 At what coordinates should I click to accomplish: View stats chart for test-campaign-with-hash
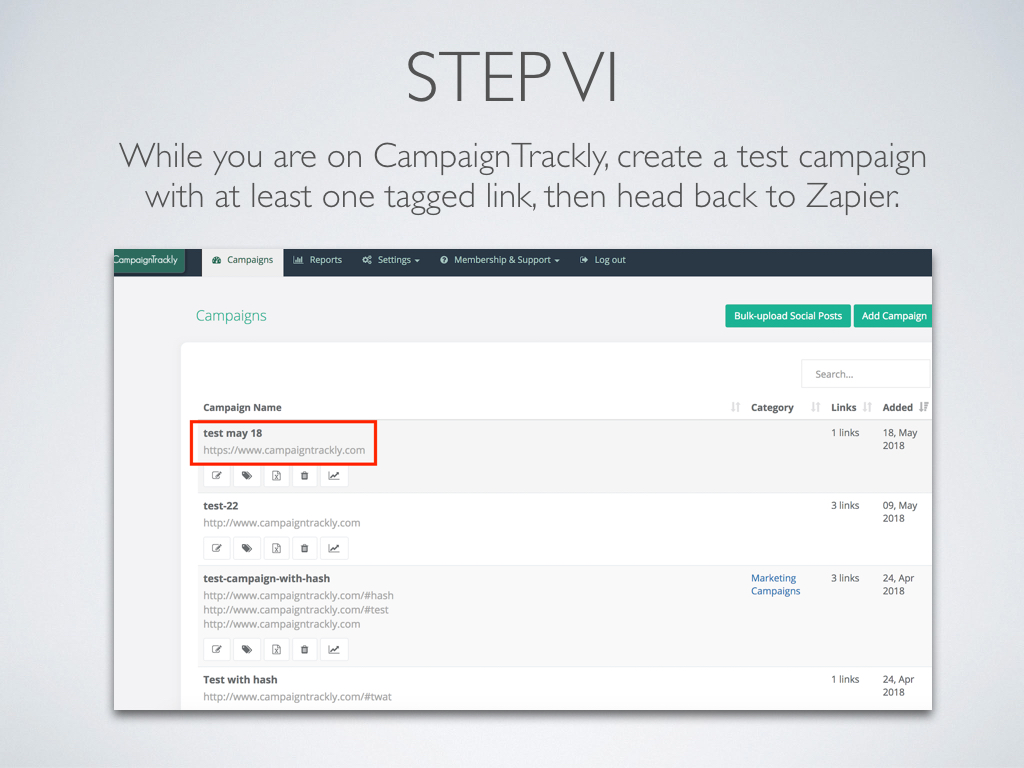pos(334,649)
